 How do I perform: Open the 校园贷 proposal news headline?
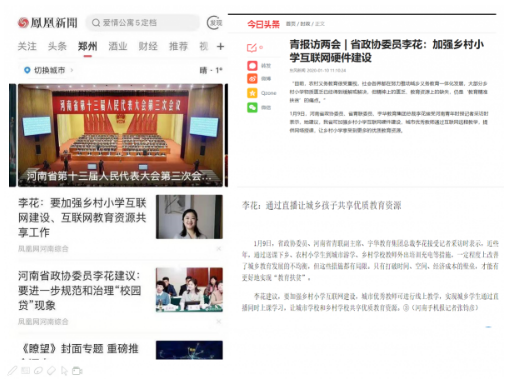[80, 290]
